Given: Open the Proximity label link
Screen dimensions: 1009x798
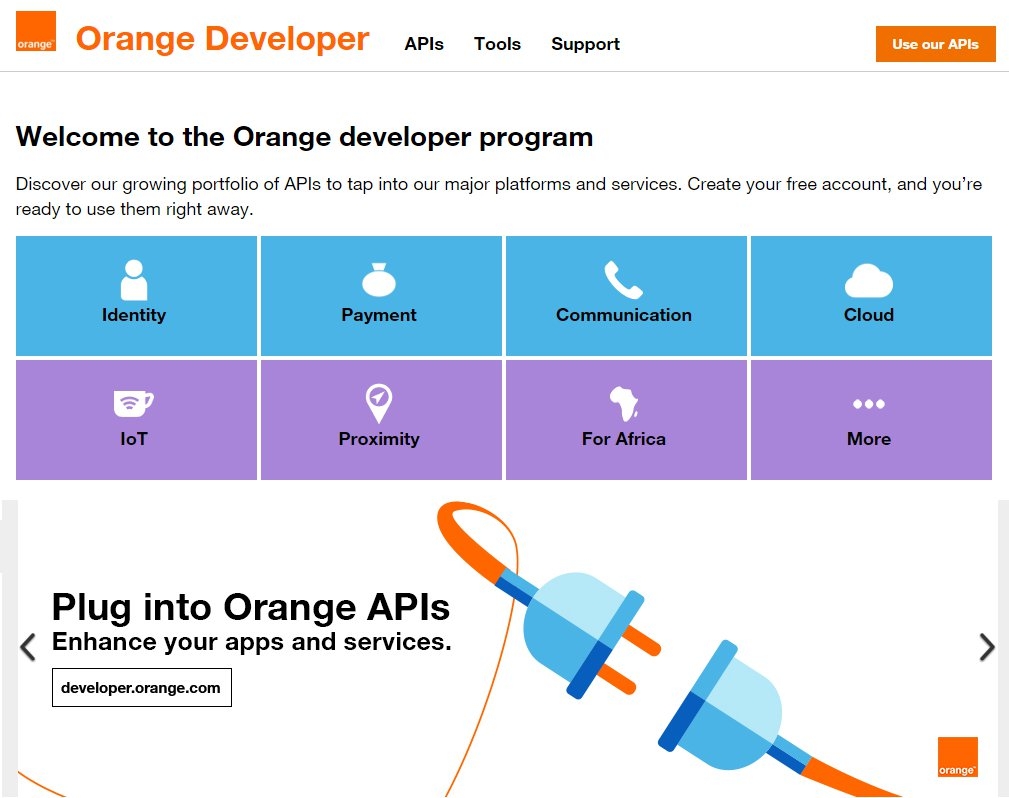Looking at the screenshot, I should pos(379,439).
